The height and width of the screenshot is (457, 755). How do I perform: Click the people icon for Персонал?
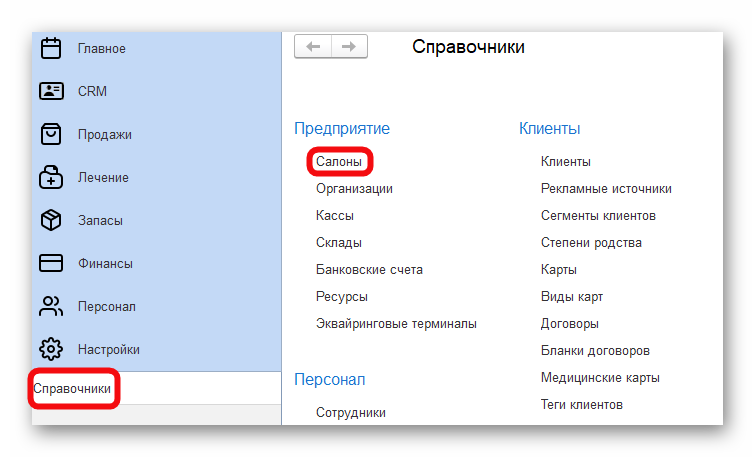tap(51, 306)
